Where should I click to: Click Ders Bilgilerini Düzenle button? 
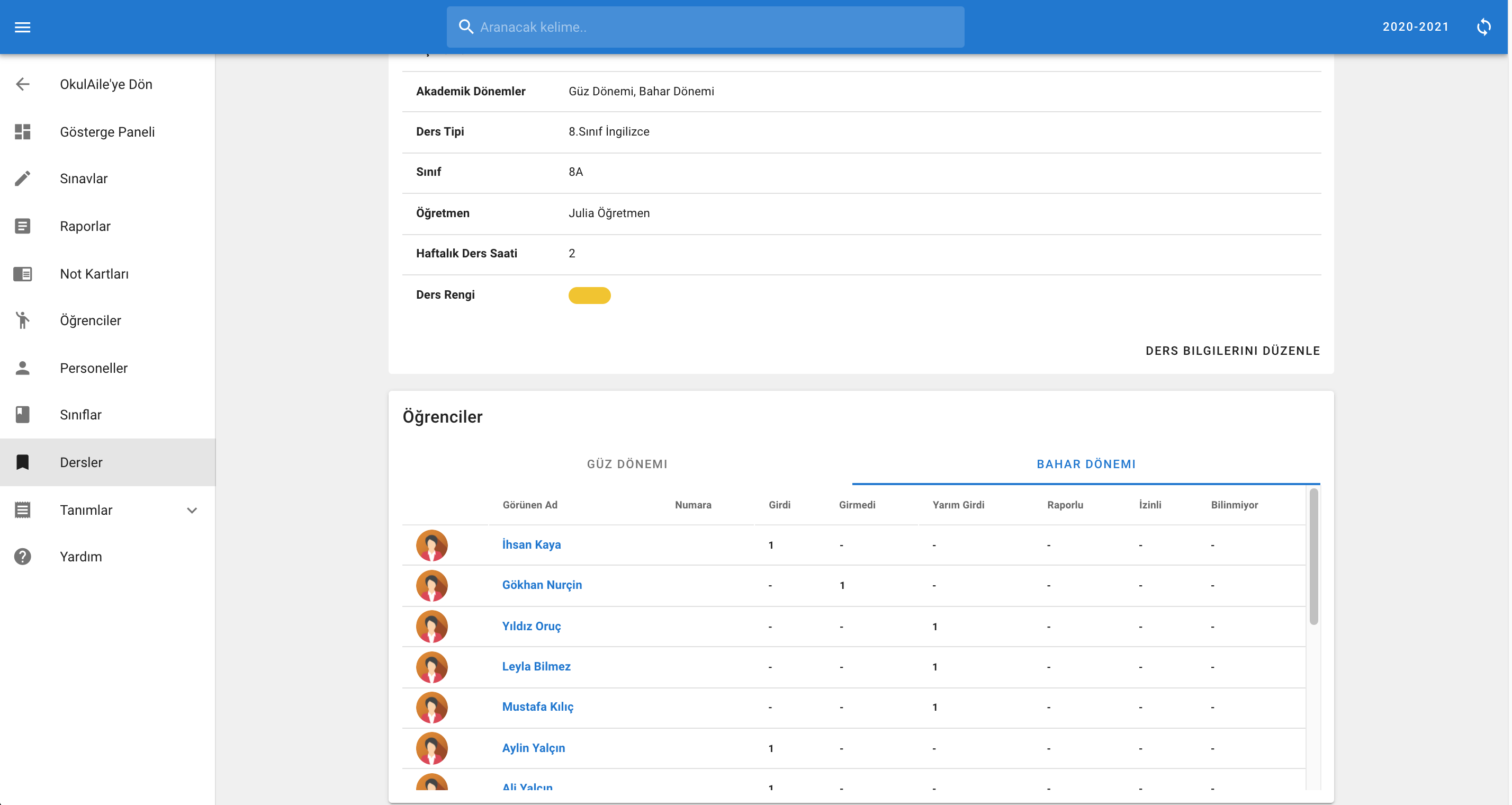[1232, 351]
